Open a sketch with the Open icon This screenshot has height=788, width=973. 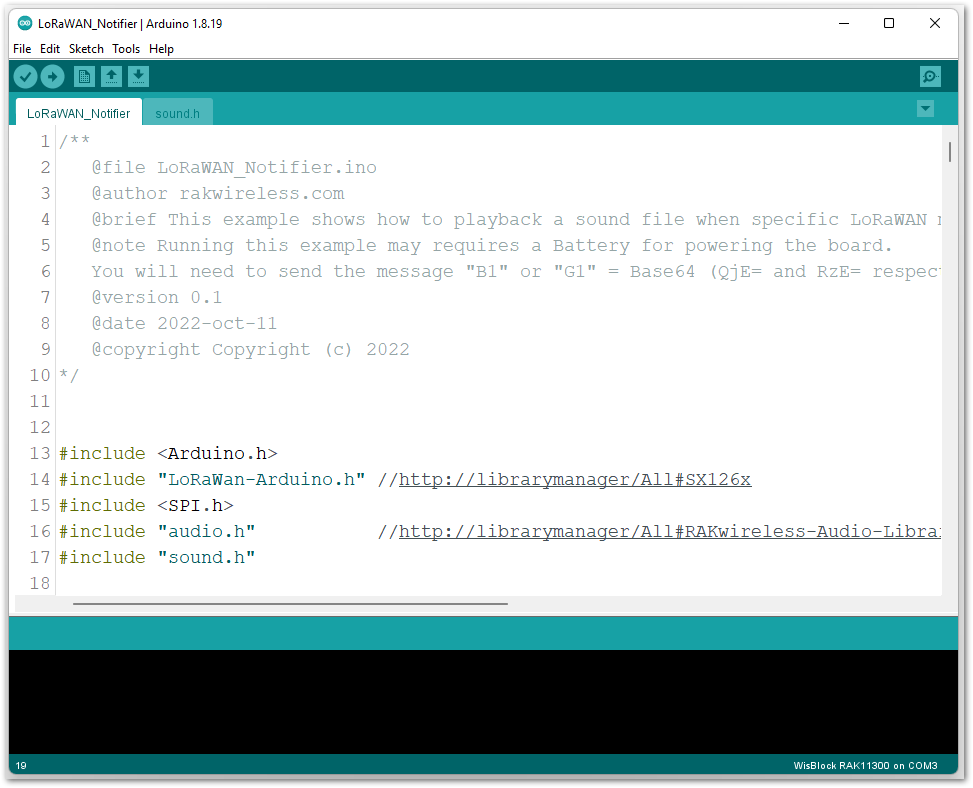[x=111, y=77]
